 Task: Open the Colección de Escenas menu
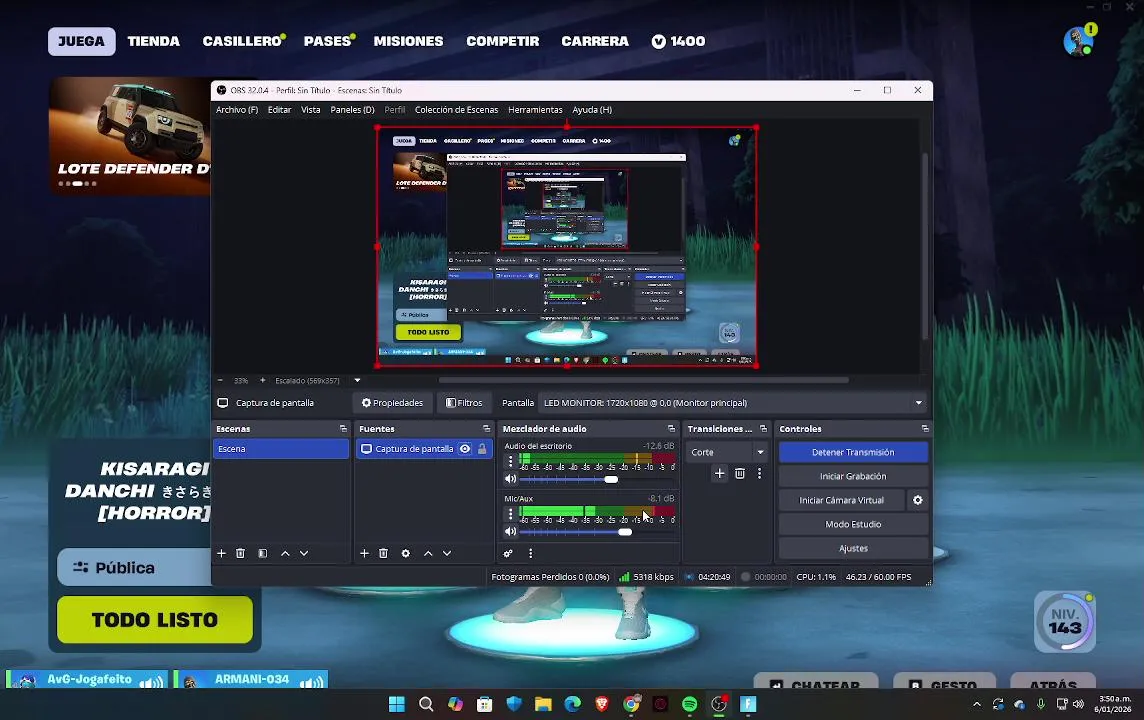tap(457, 110)
